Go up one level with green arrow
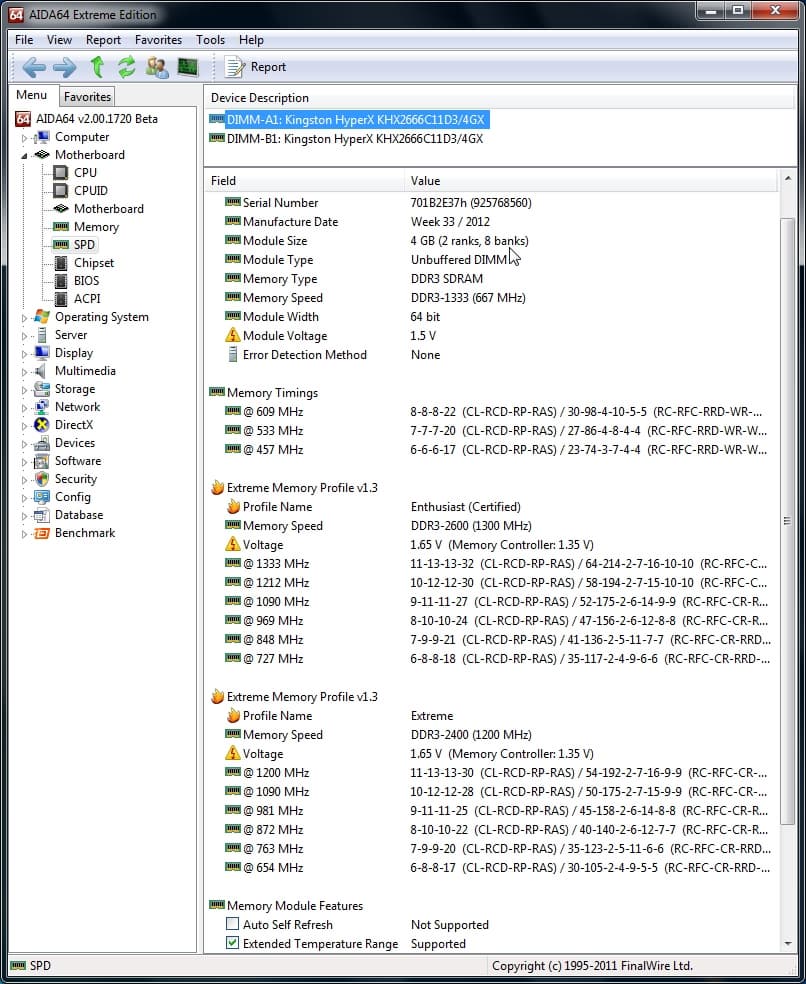The height and width of the screenshot is (984, 806). click(97, 67)
